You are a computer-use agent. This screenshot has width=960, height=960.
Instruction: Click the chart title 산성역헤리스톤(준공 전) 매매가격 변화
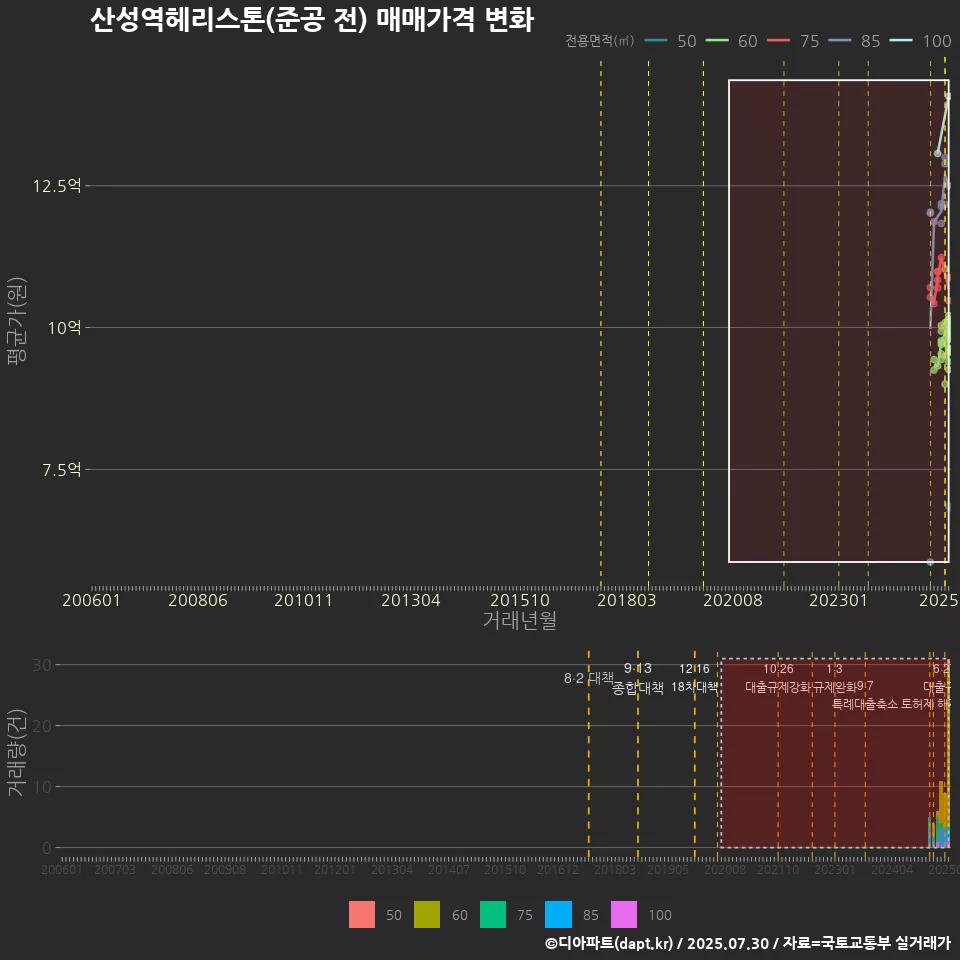312,20
